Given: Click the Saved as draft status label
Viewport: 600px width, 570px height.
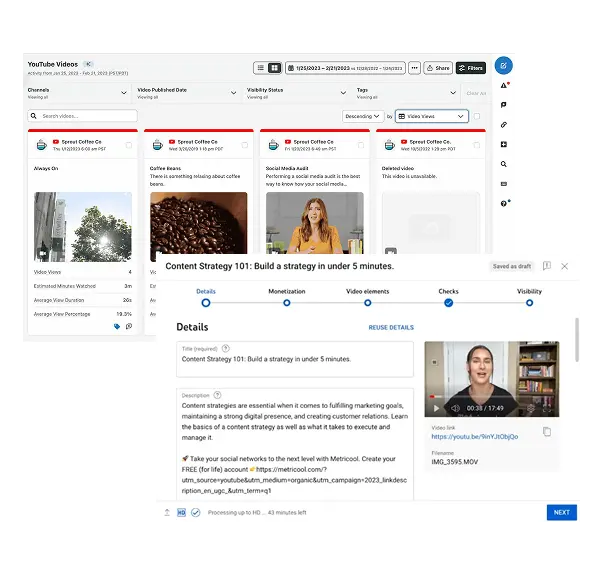Looking at the screenshot, I should pos(512,266).
